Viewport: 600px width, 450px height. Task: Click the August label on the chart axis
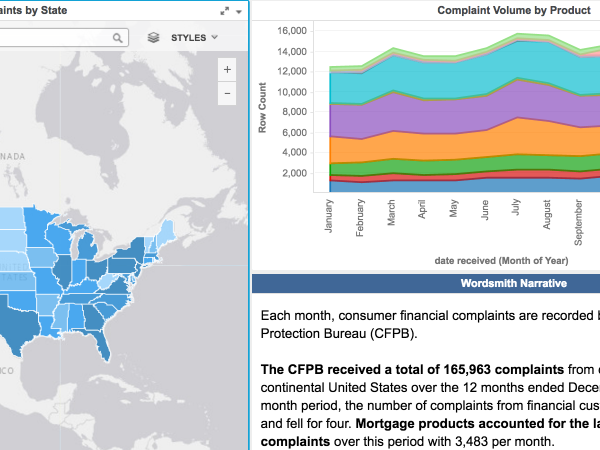pos(547,214)
